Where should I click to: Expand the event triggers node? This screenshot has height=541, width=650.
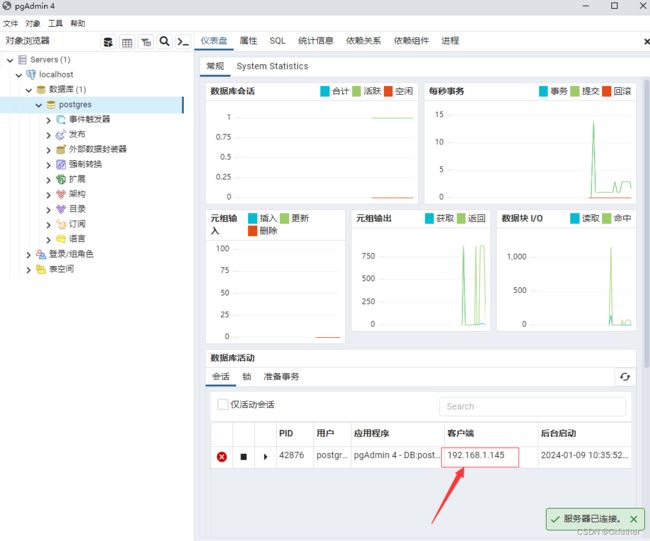click(x=49, y=120)
